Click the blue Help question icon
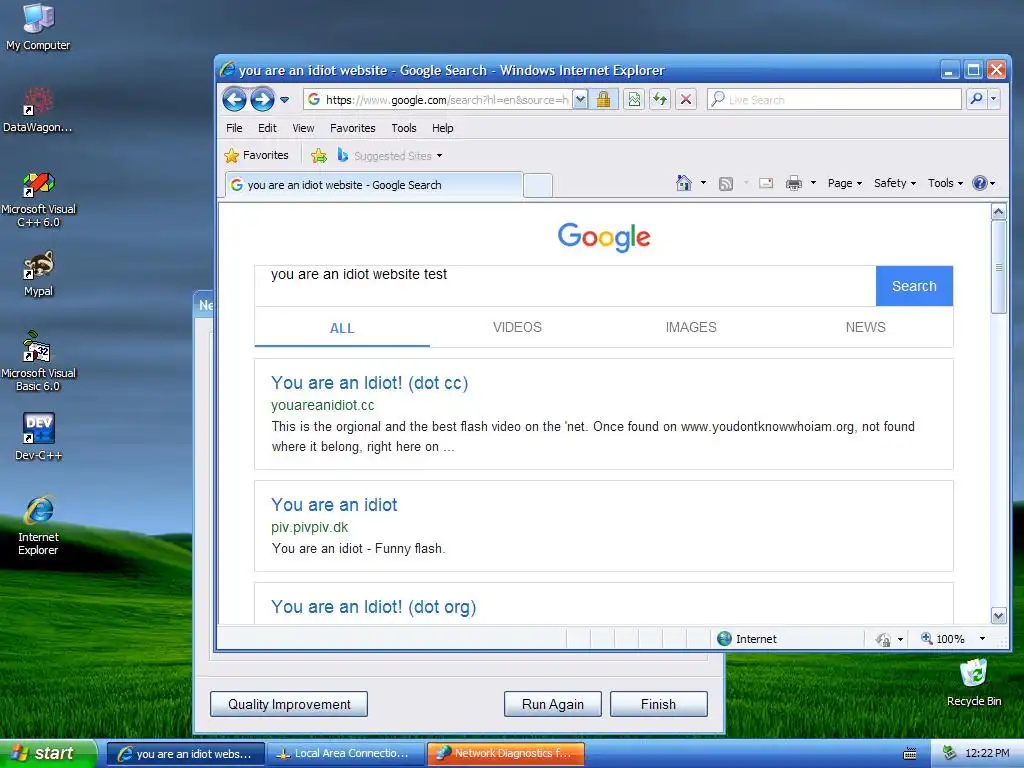 pyautogui.click(x=979, y=184)
